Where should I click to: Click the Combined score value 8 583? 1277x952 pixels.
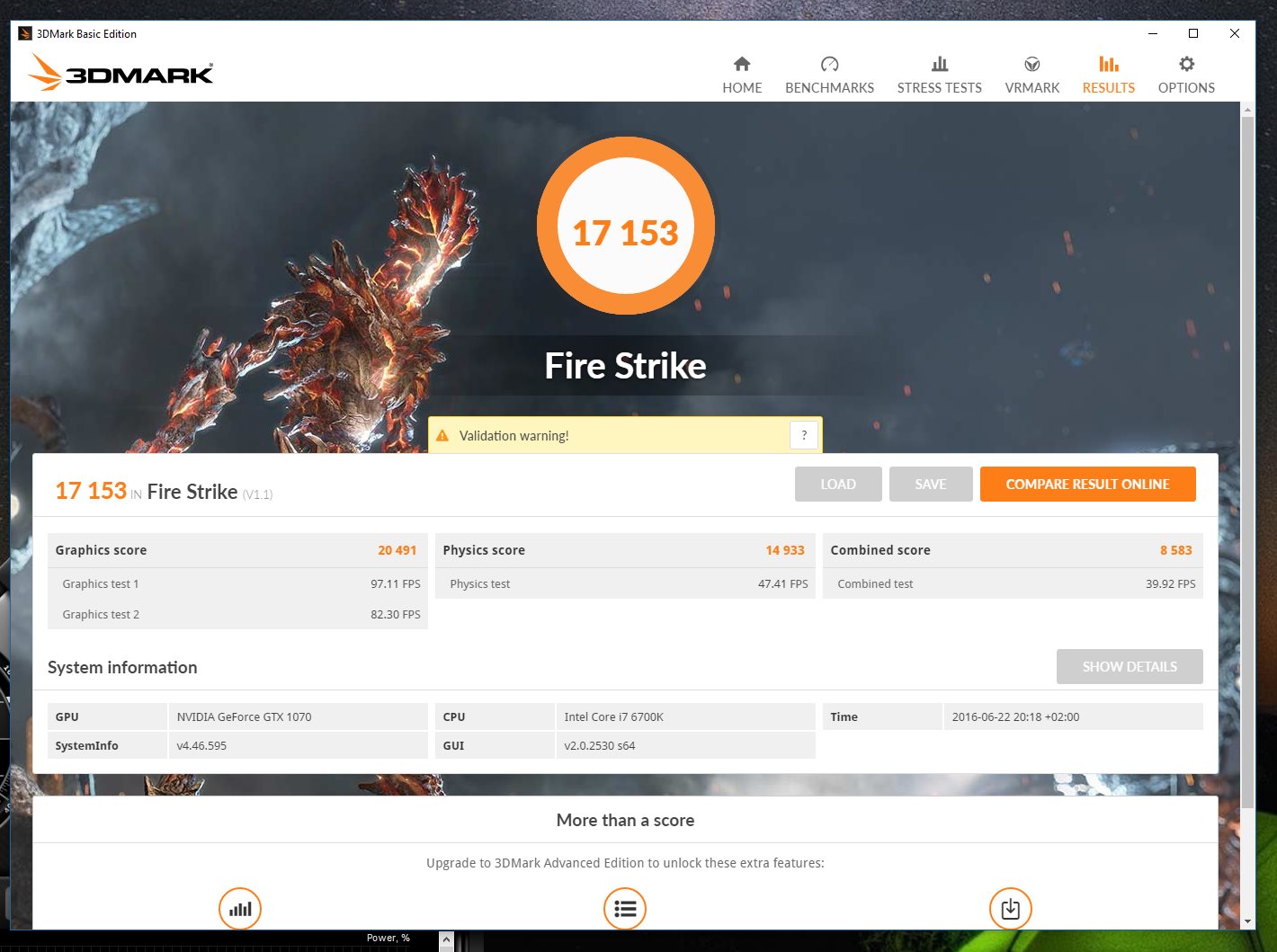pos(1175,550)
